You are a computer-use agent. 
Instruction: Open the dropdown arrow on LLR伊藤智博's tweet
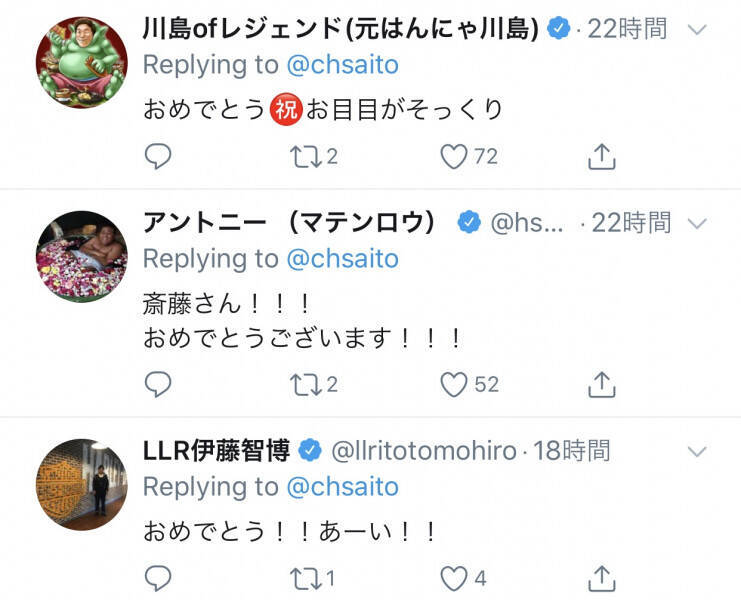coord(698,451)
